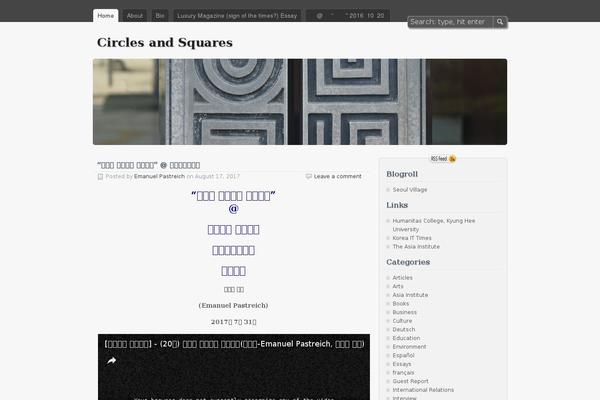Open the Education category
The image size is (600, 400).
coord(406,338)
